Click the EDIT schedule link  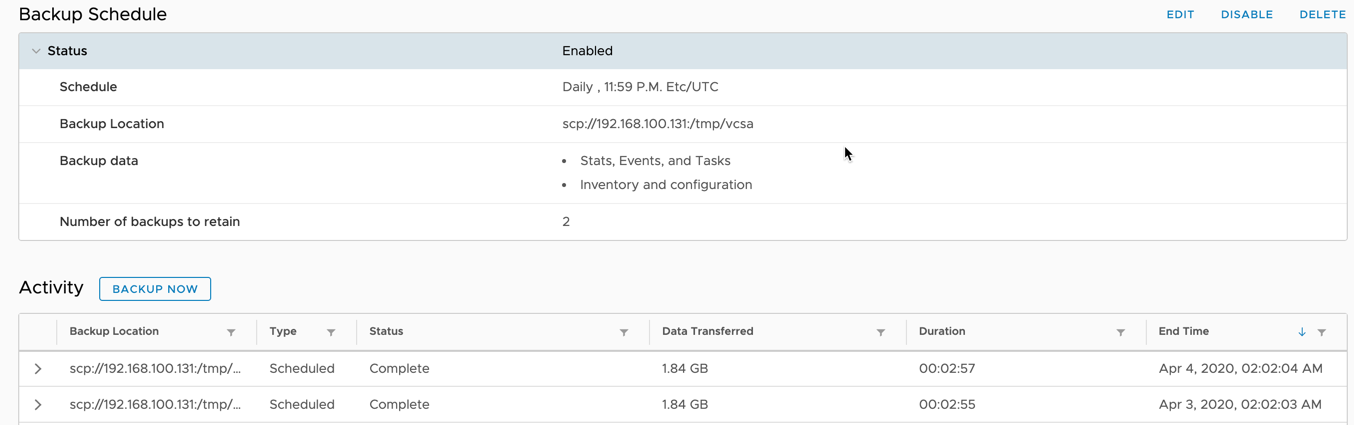1180,15
